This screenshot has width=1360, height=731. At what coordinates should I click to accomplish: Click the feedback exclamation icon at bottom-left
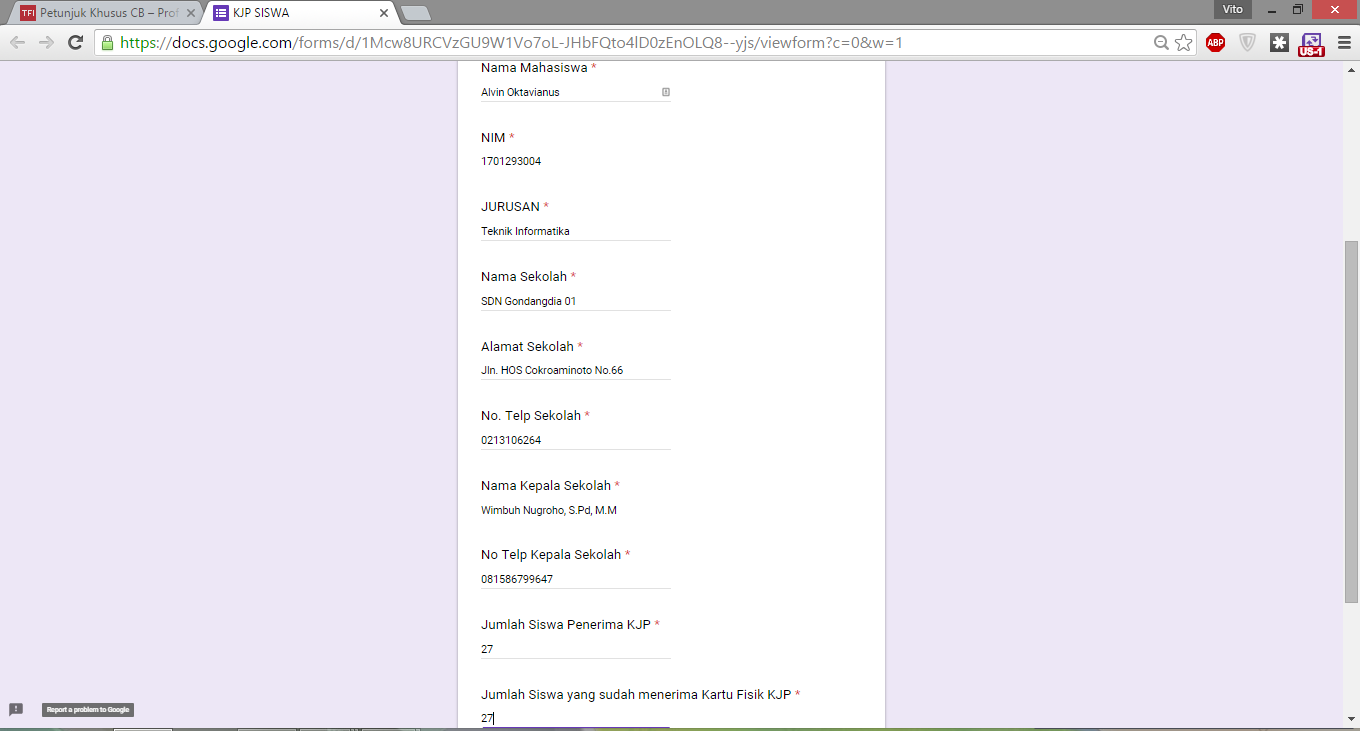coord(16,709)
